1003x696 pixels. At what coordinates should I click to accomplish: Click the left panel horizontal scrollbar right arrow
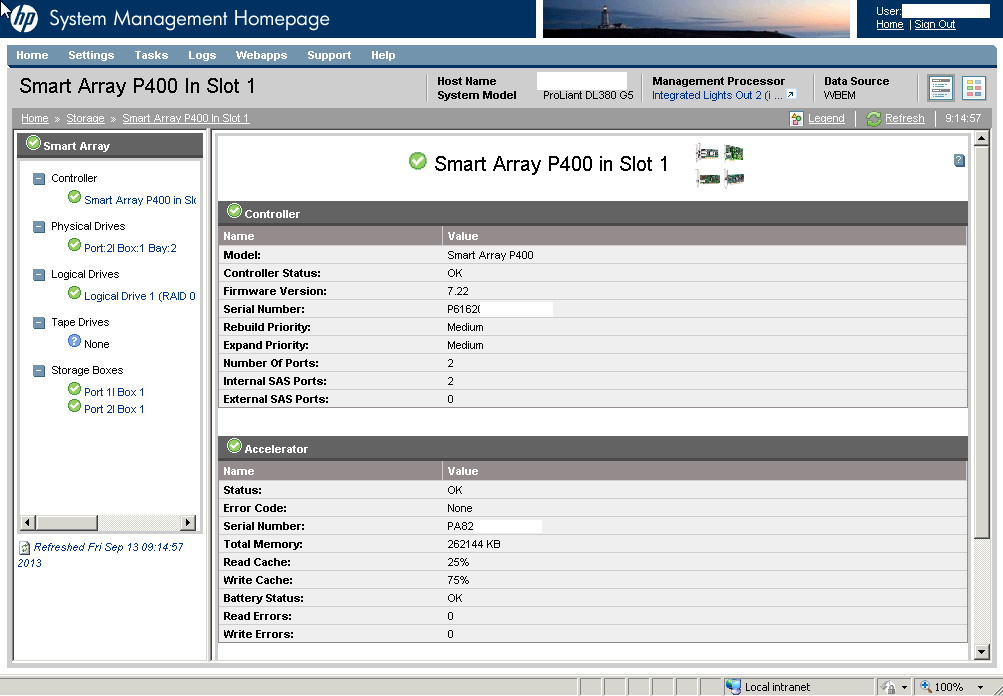[x=187, y=522]
